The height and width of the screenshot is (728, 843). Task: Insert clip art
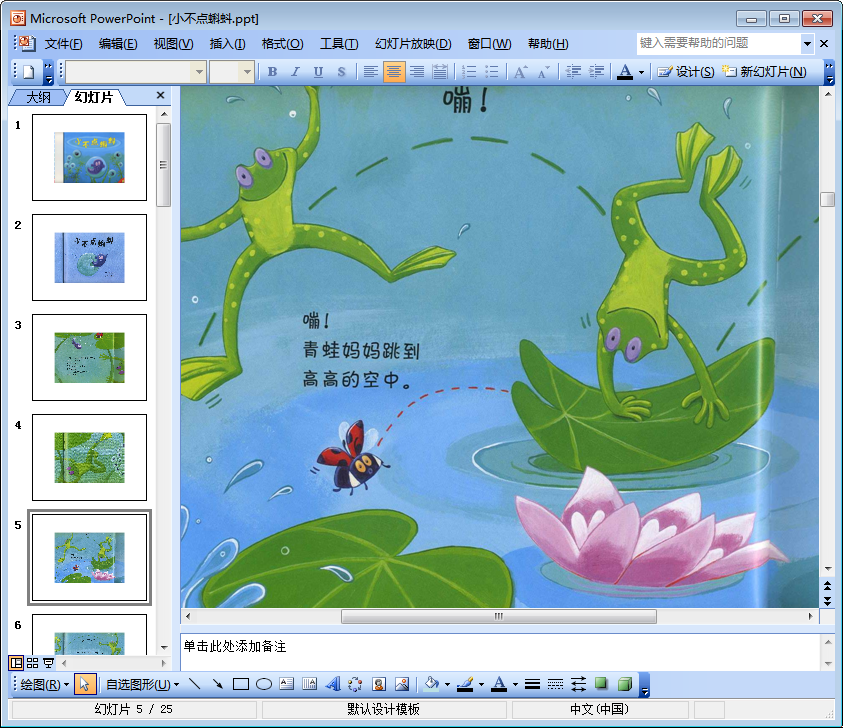pyautogui.click(x=378, y=684)
